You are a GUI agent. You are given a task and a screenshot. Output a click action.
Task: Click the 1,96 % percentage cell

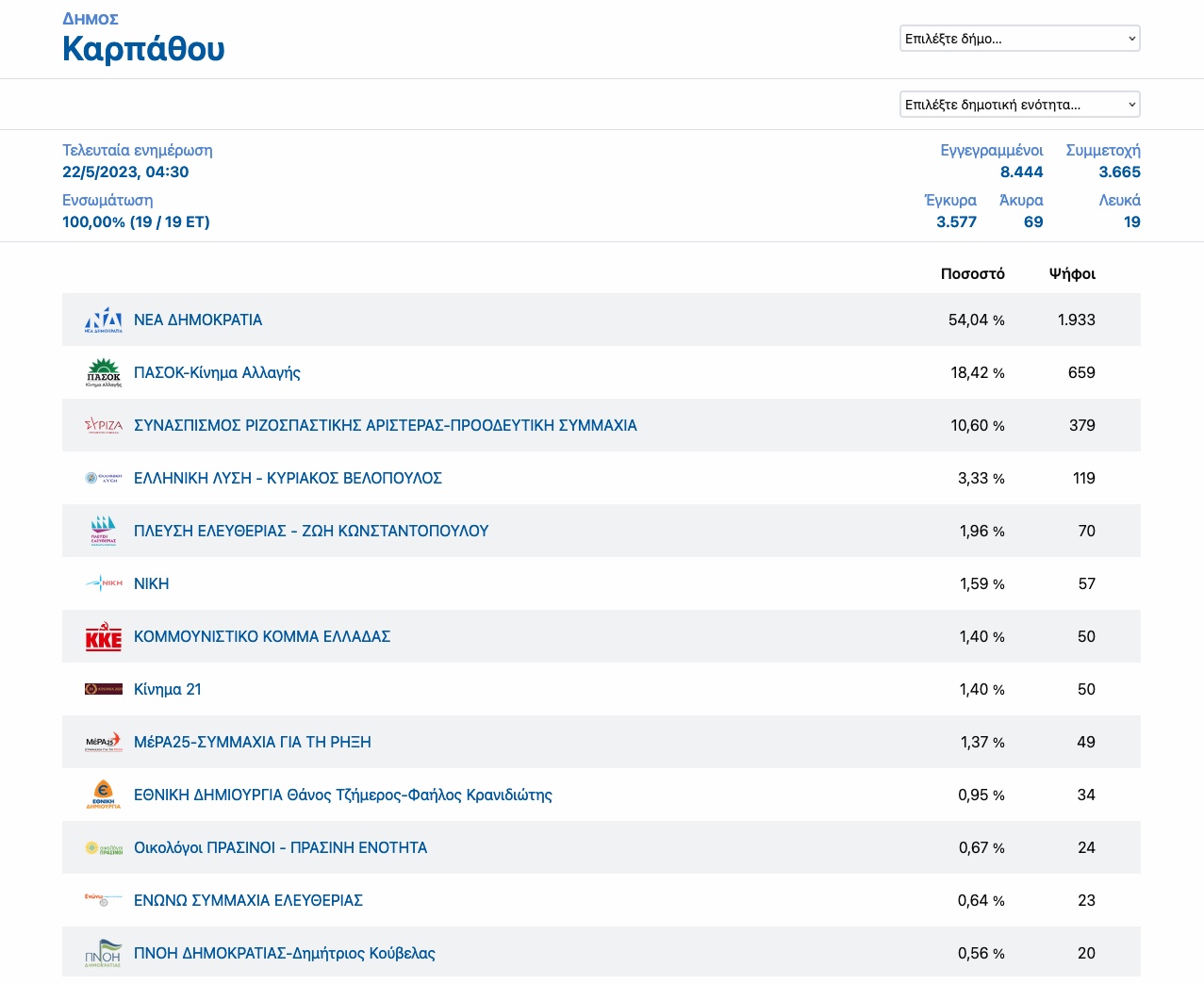point(982,531)
